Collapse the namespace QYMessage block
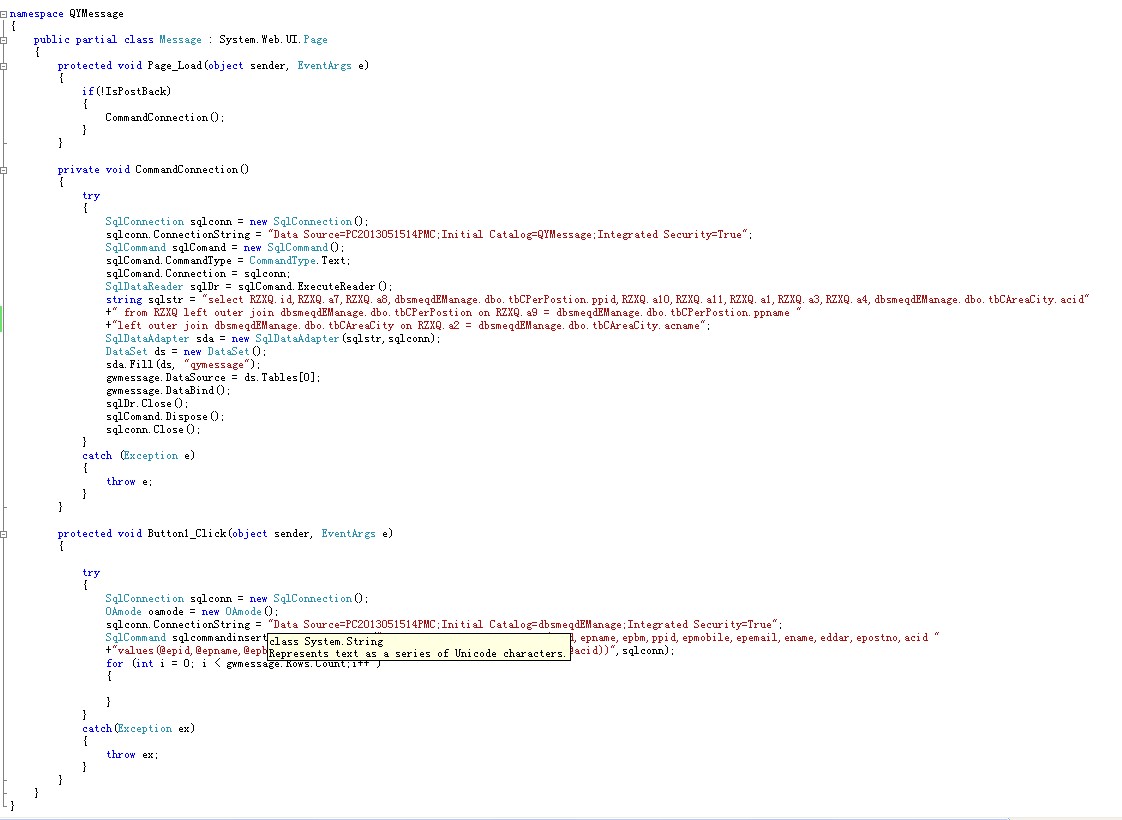The width and height of the screenshot is (1122, 820). (4, 14)
